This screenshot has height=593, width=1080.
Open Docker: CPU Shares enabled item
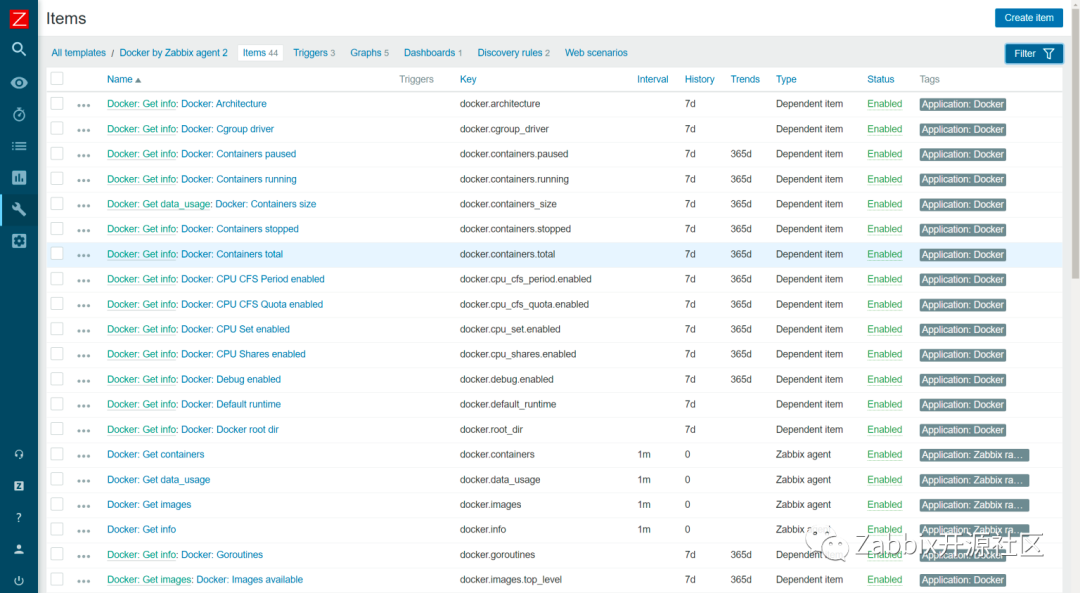click(x=243, y=354)
